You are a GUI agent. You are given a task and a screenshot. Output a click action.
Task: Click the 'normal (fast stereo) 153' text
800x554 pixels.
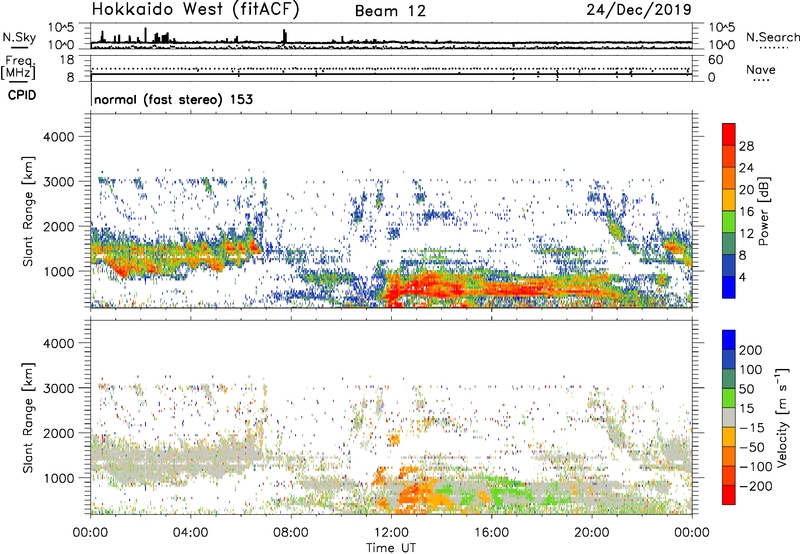coord(173,99)
